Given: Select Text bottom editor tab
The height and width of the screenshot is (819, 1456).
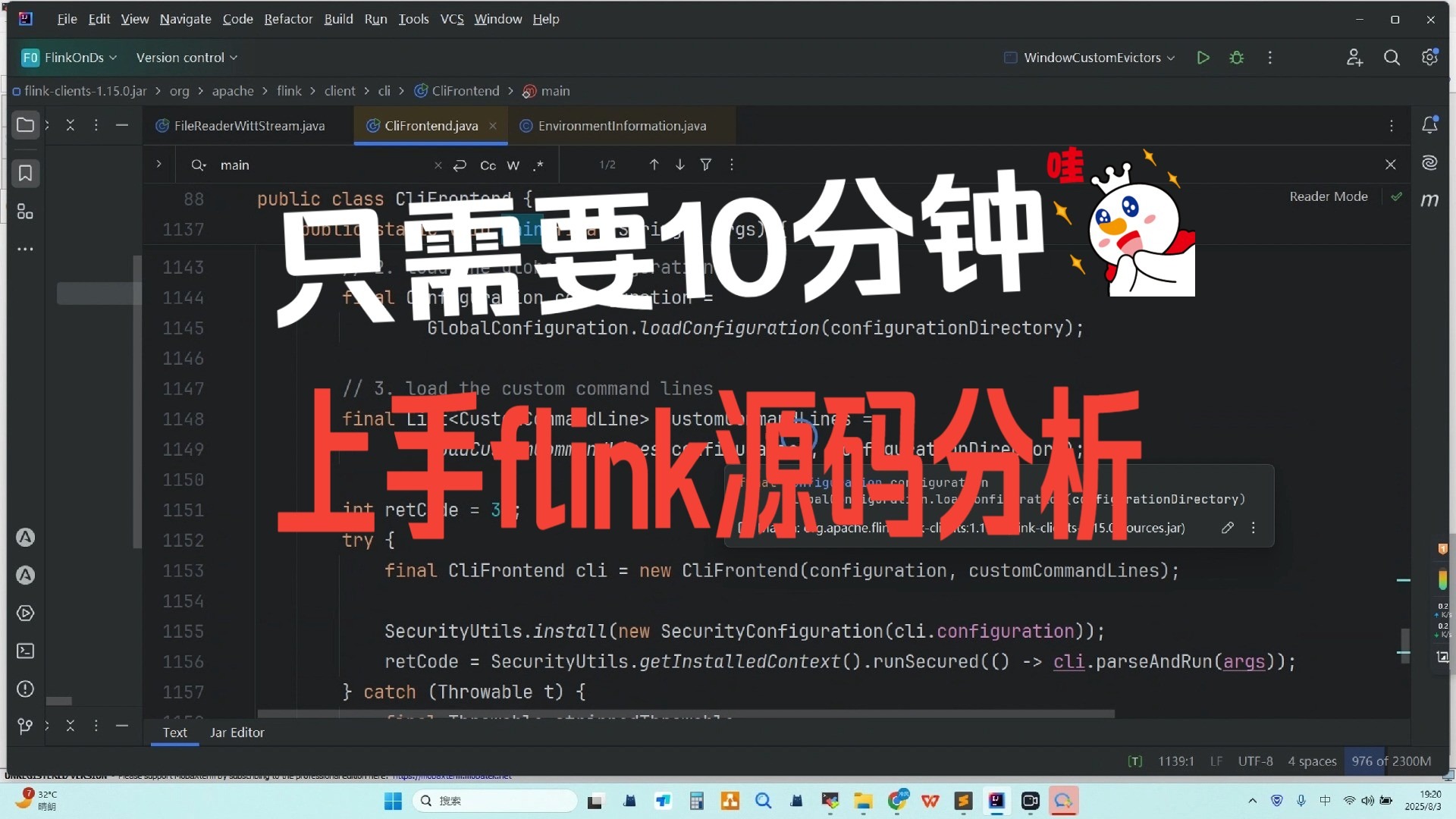Looking at the screenshot, I should pos(174,733).
